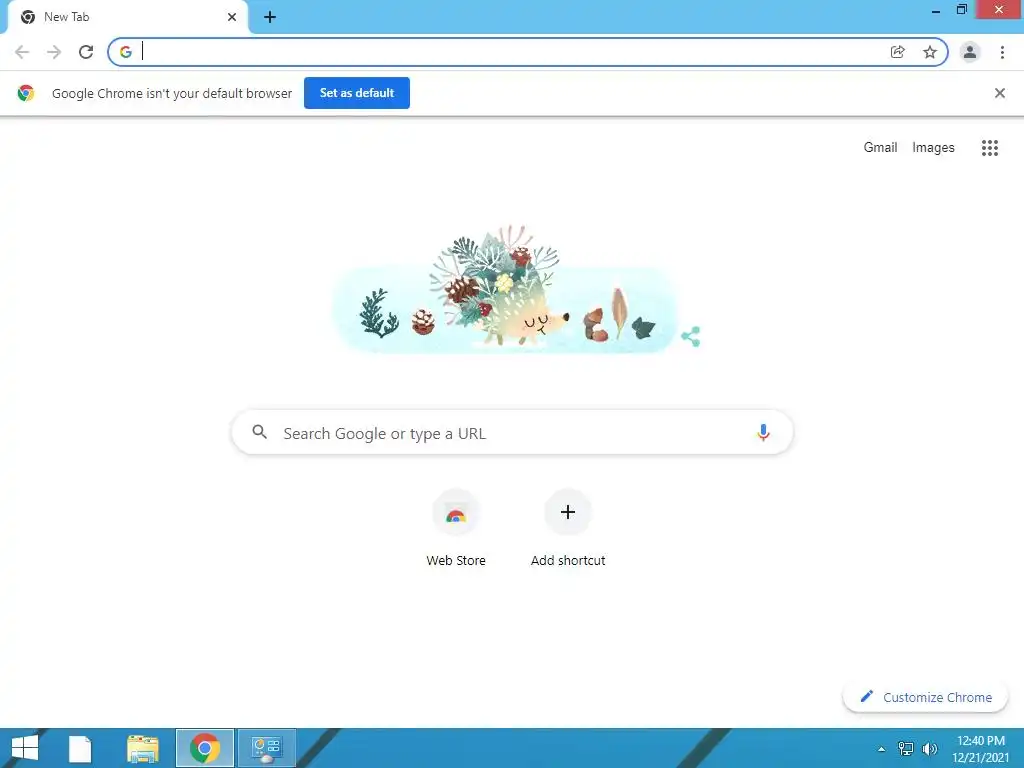Share the Doodle via share icon
Screen dimensions: 1024x768
(x=691, y=336)
